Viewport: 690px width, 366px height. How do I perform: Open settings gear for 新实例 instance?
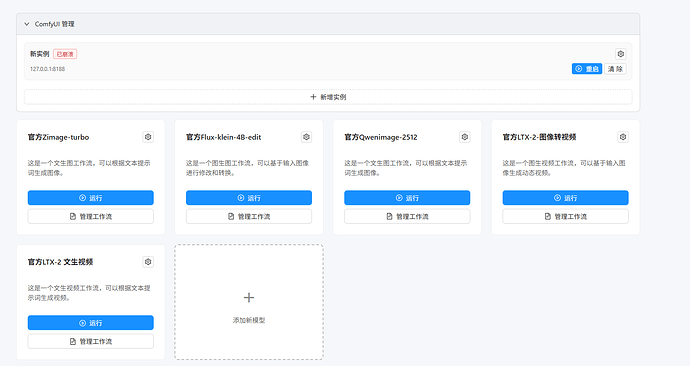click(620, 54)
